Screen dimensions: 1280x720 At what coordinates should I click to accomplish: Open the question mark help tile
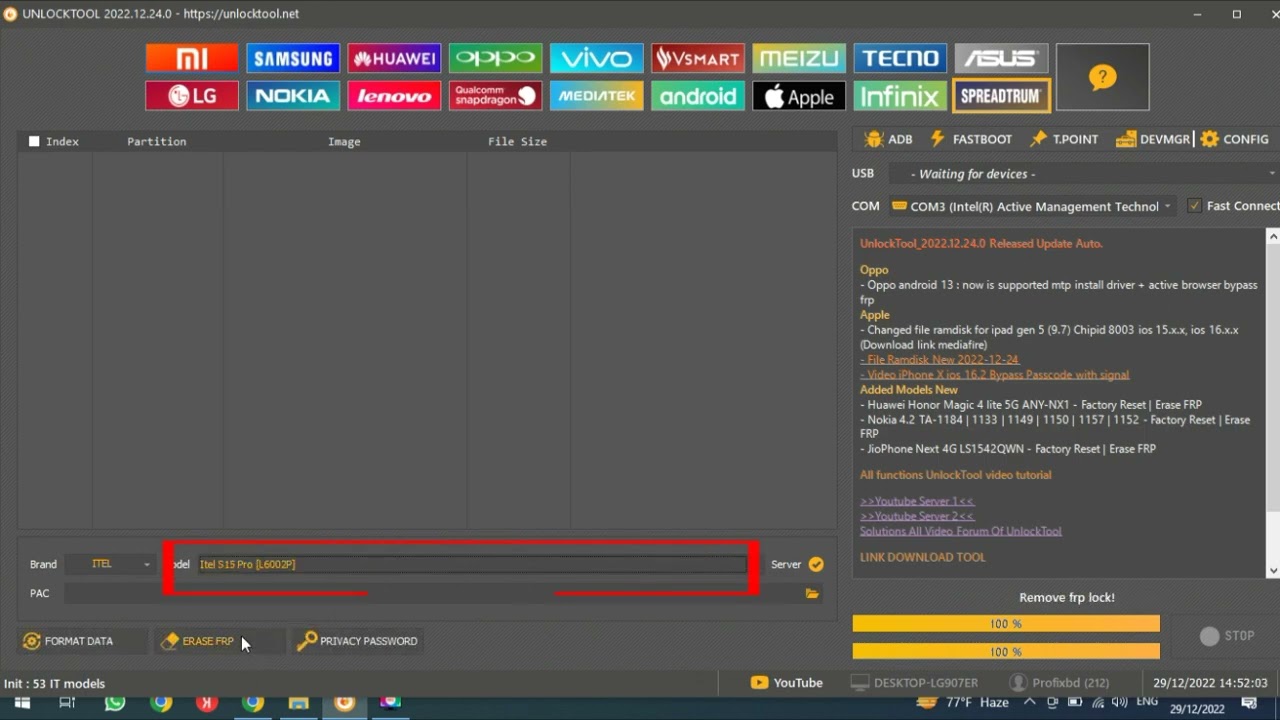(1102, 77)
